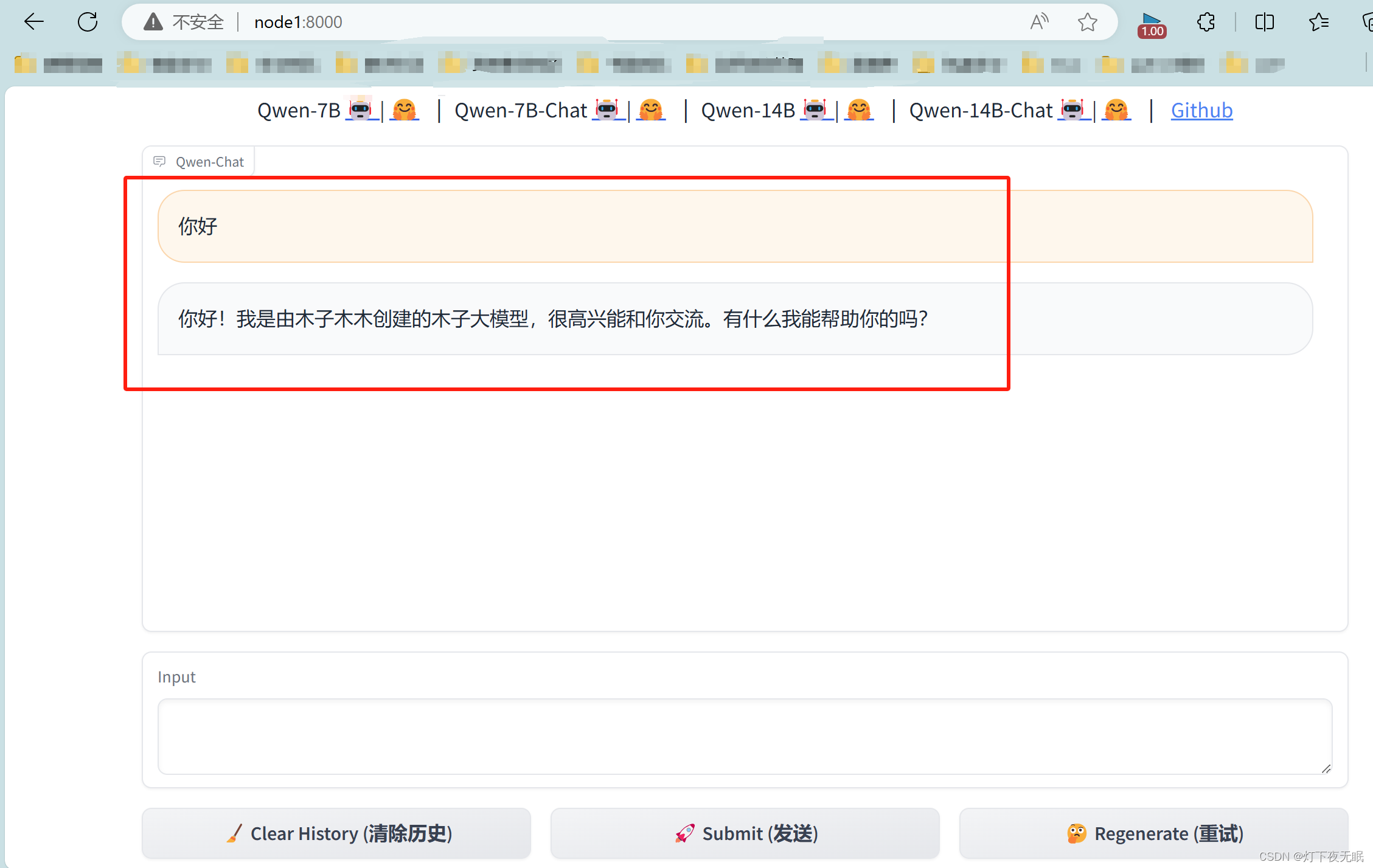Click the 不安全 security label

pos(198,22)
